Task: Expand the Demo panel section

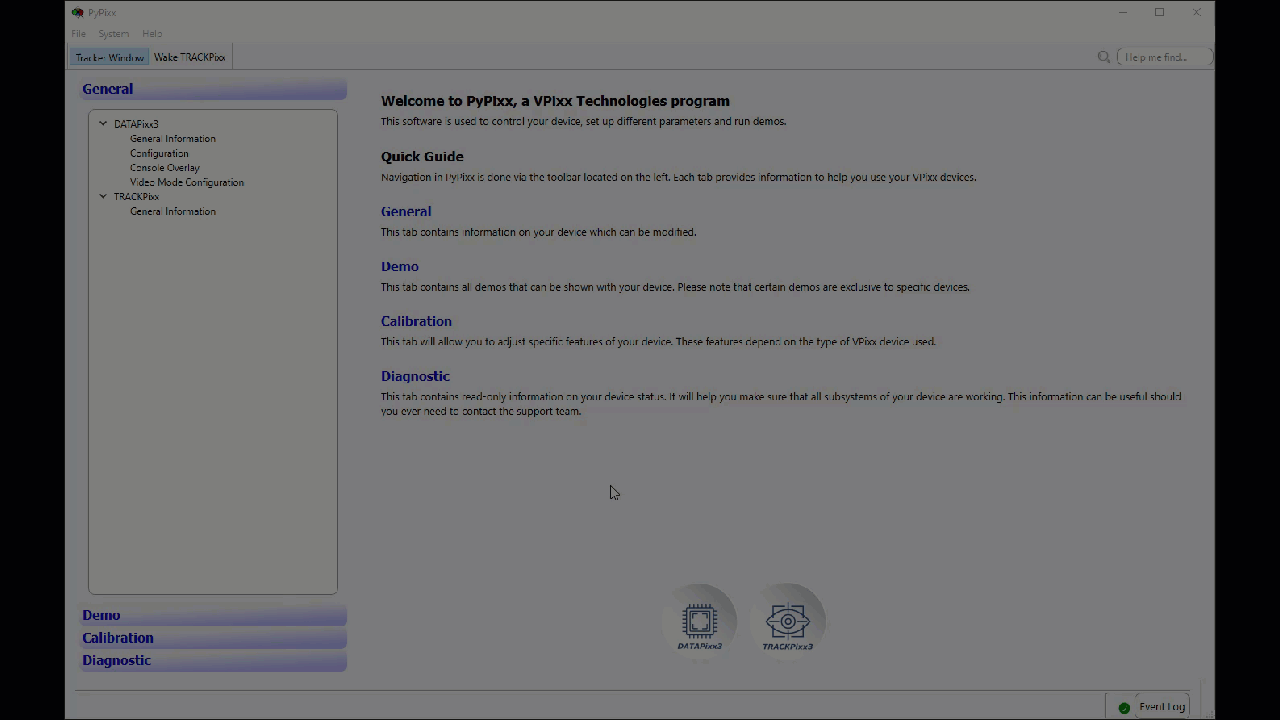Action: (101, 615)
